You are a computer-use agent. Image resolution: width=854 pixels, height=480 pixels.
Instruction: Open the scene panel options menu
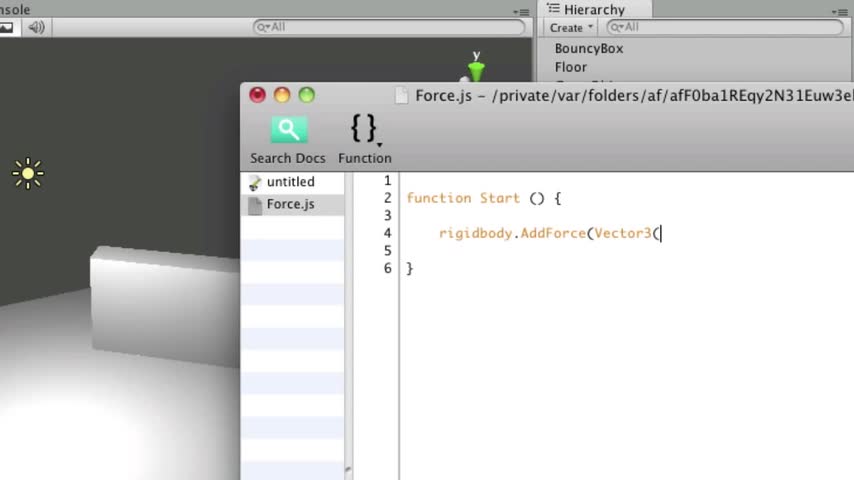(x=521, y=11)
